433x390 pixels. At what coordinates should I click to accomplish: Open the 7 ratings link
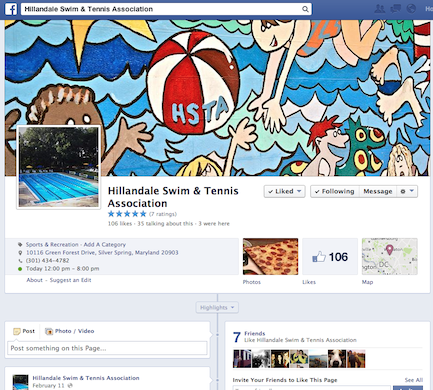(163, 214)
